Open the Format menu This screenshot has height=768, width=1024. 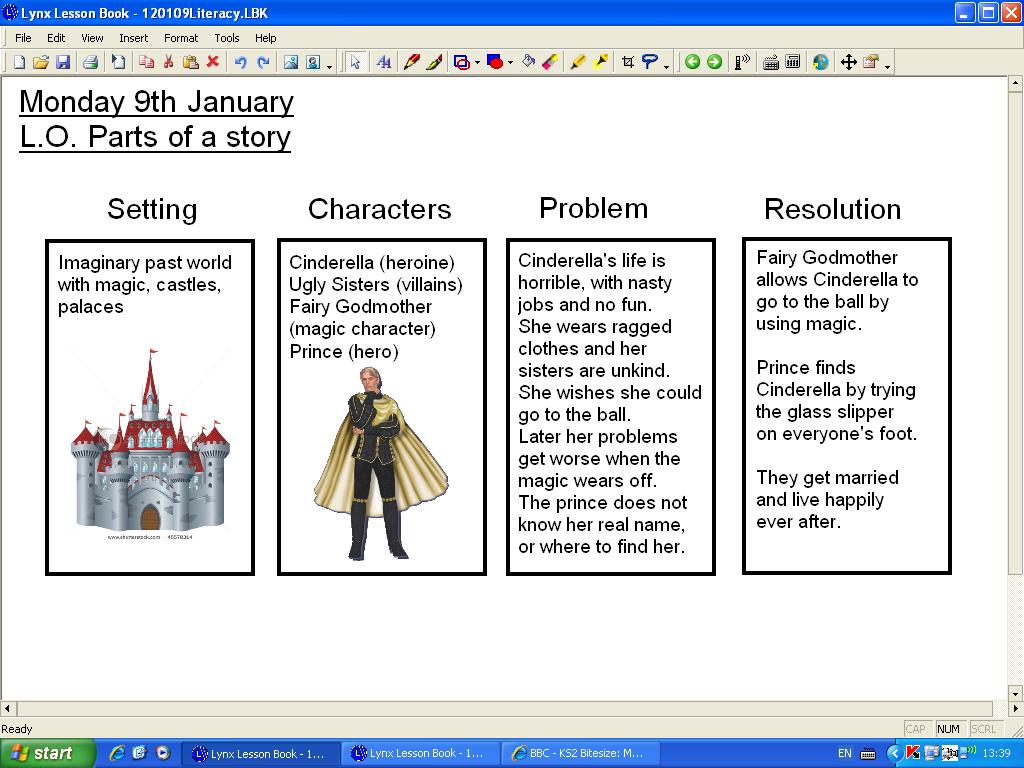181,37
